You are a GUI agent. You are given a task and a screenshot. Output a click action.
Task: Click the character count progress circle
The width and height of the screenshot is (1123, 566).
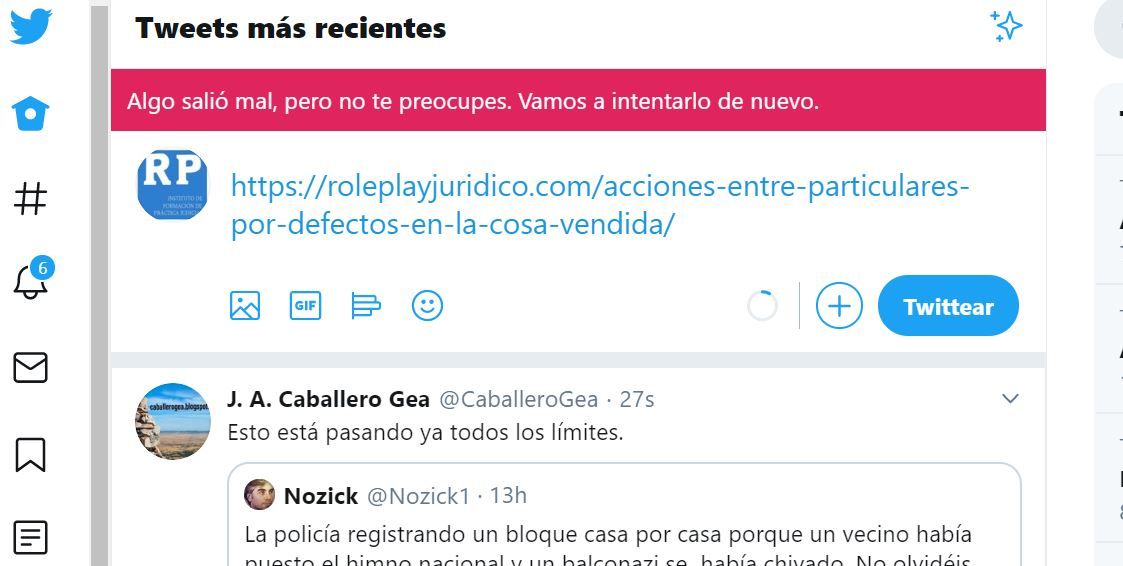[762, 306]
